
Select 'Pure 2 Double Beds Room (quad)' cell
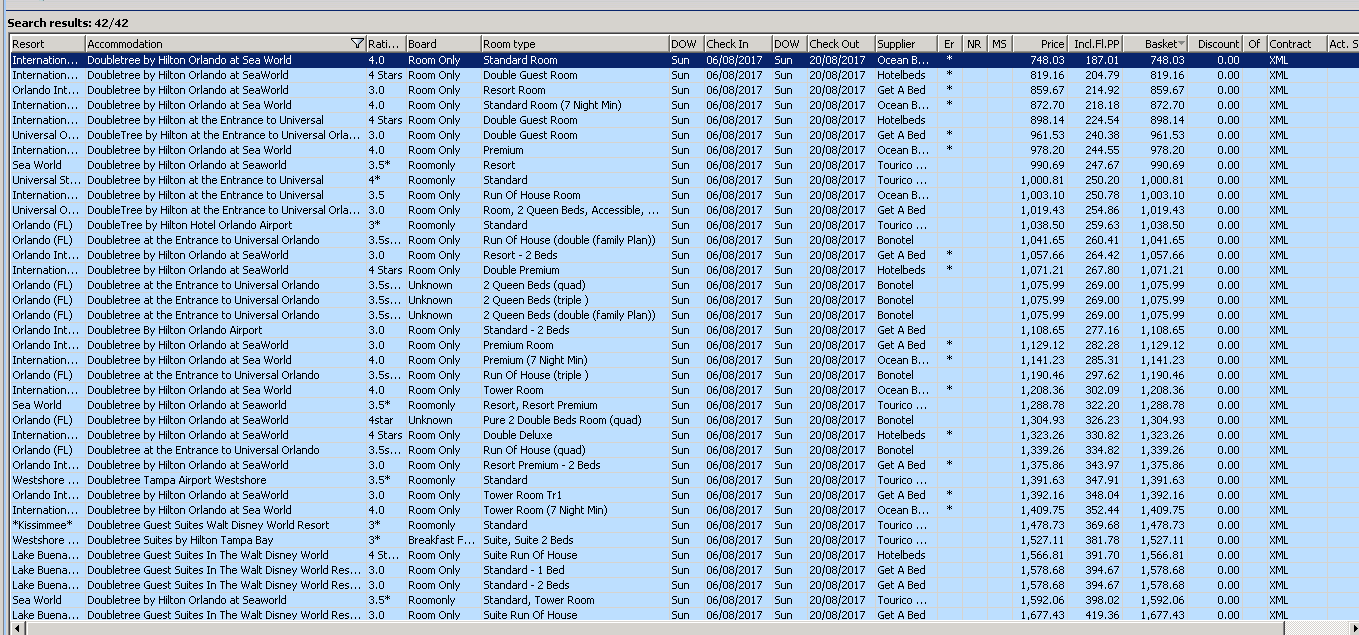(x=574, y=420)
